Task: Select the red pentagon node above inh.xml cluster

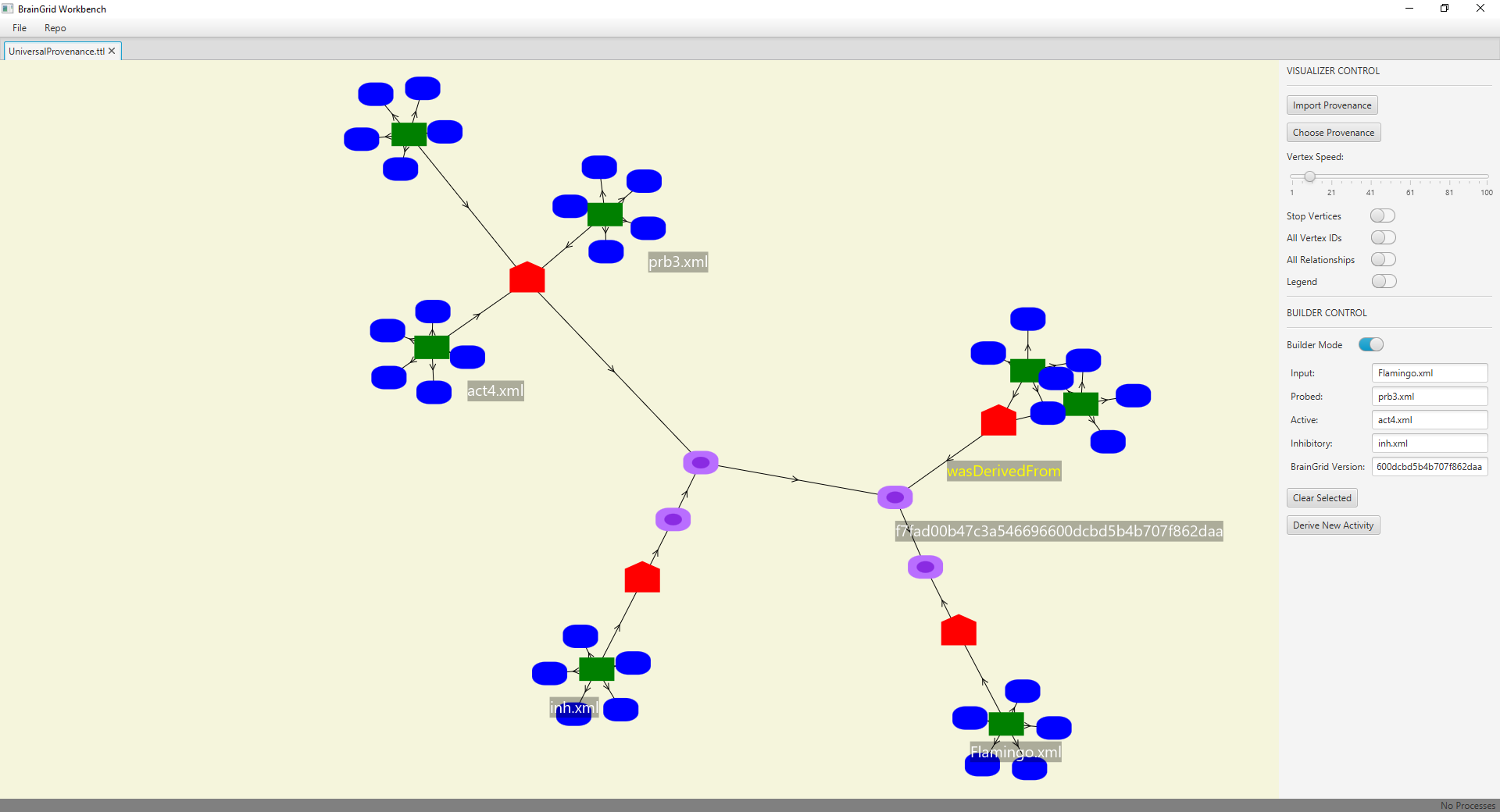Action: coord(642,577)
